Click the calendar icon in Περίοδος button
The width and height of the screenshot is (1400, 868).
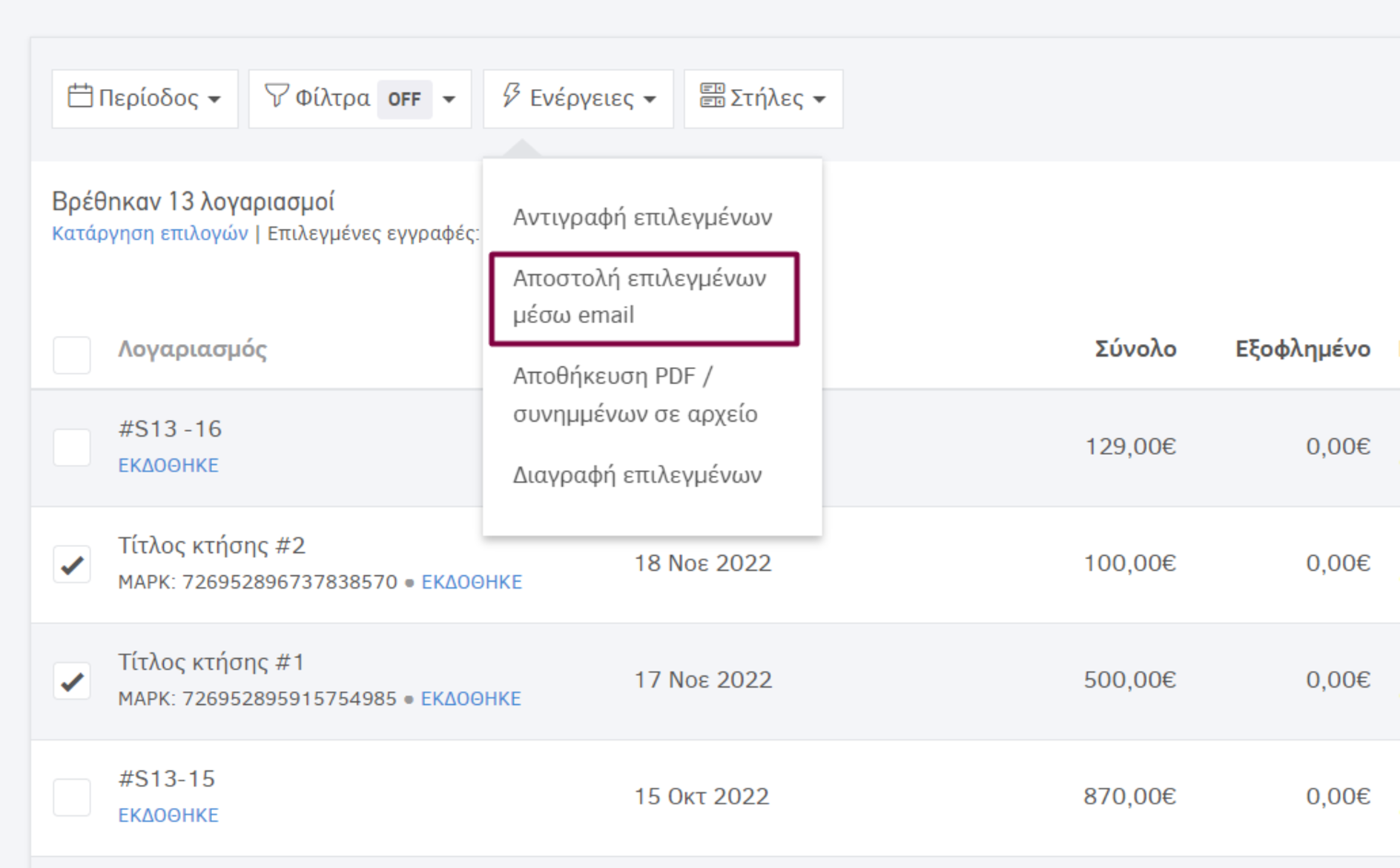click(x=80, y=96)
